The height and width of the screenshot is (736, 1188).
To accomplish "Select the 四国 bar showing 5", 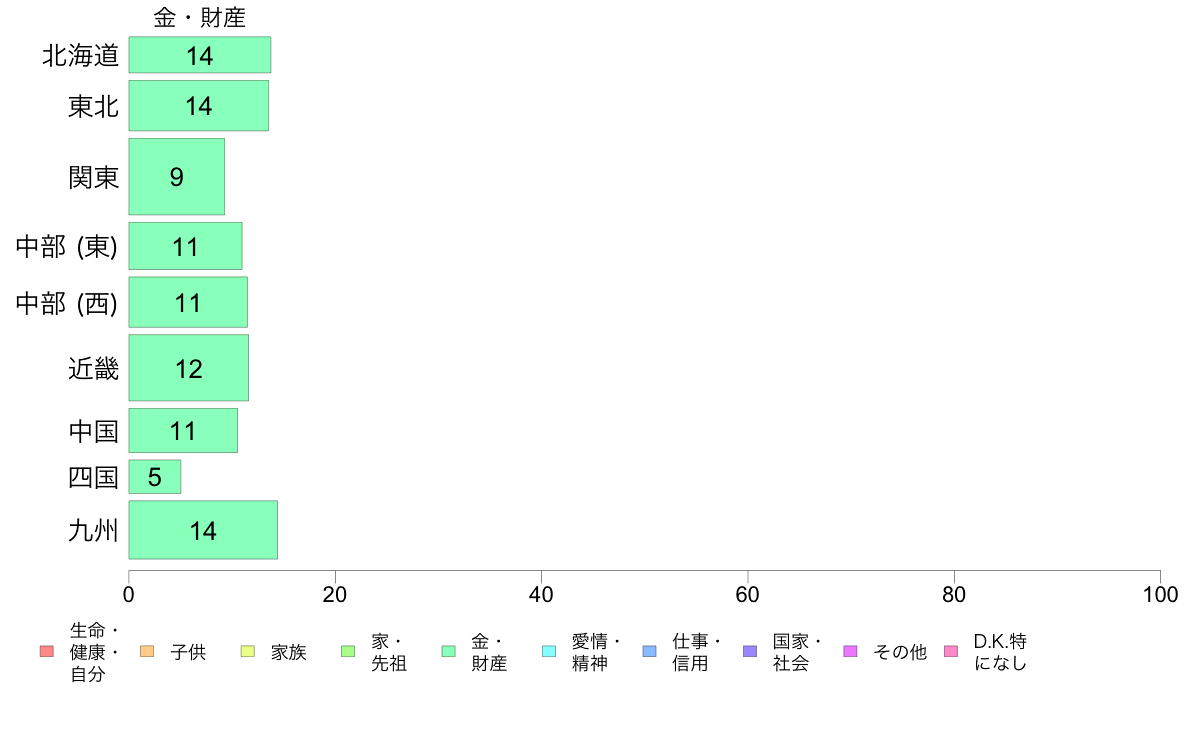I will click(155, 477).
